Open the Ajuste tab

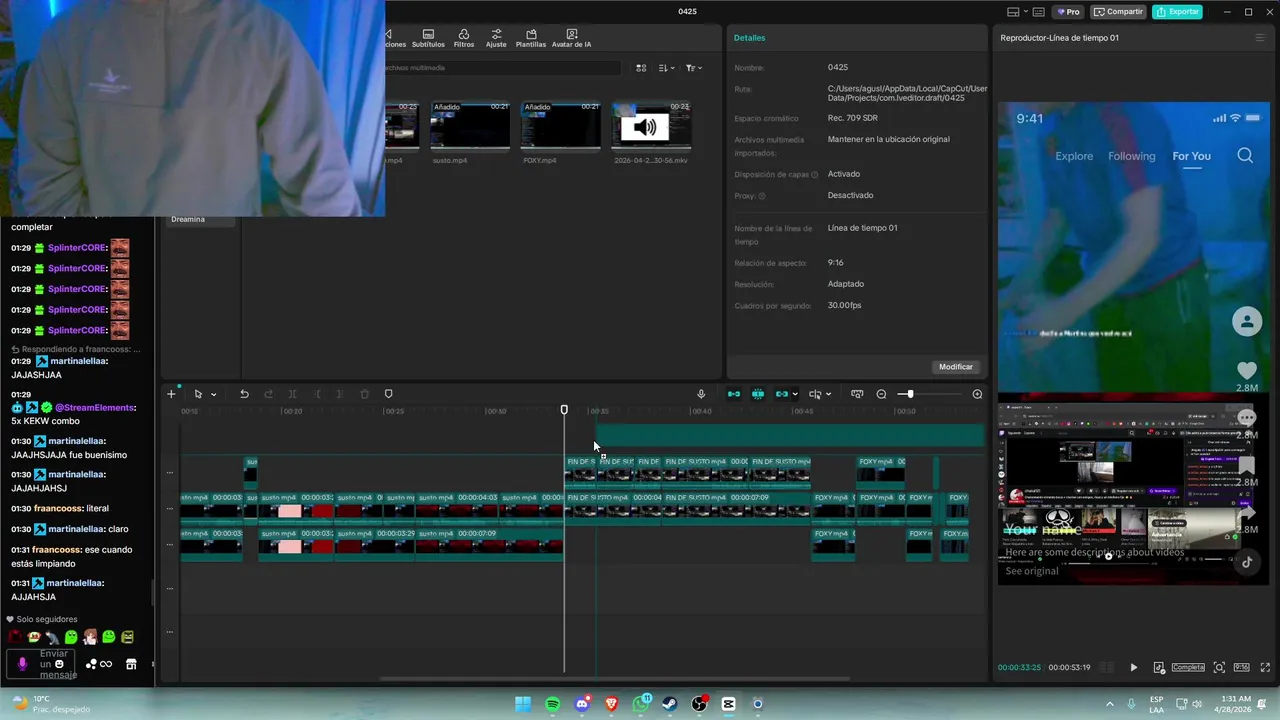click(496, 38)
